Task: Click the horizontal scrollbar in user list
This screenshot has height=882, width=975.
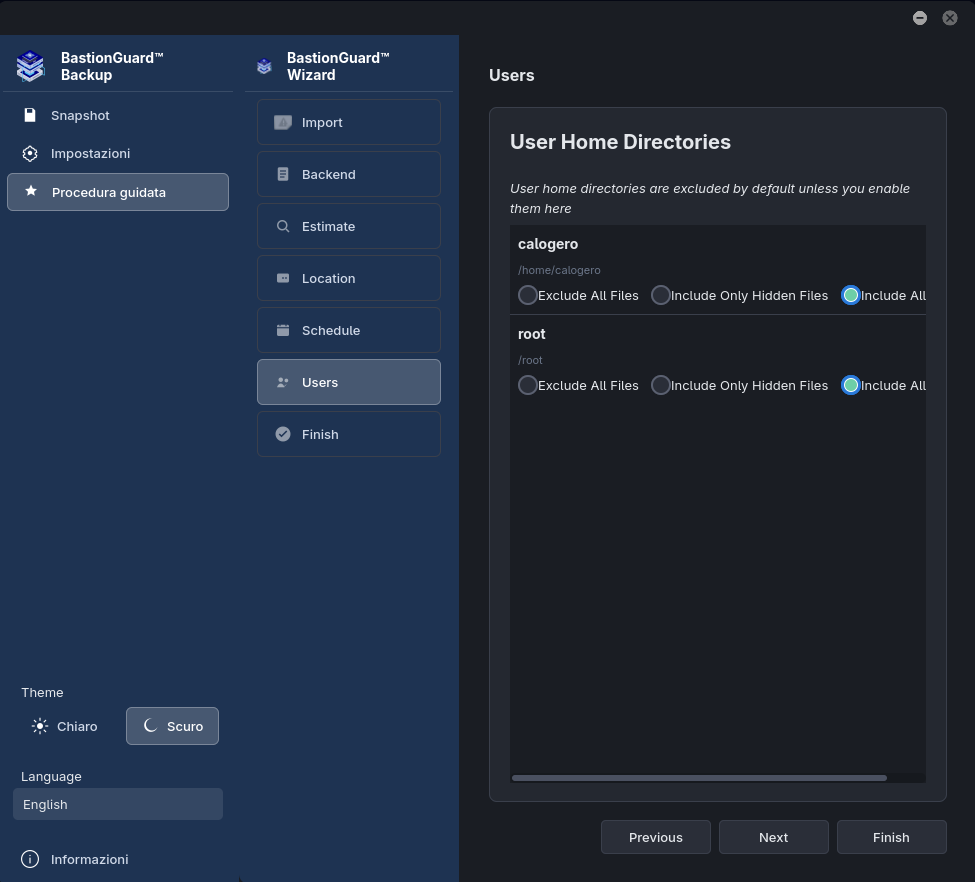Action: 699,778
